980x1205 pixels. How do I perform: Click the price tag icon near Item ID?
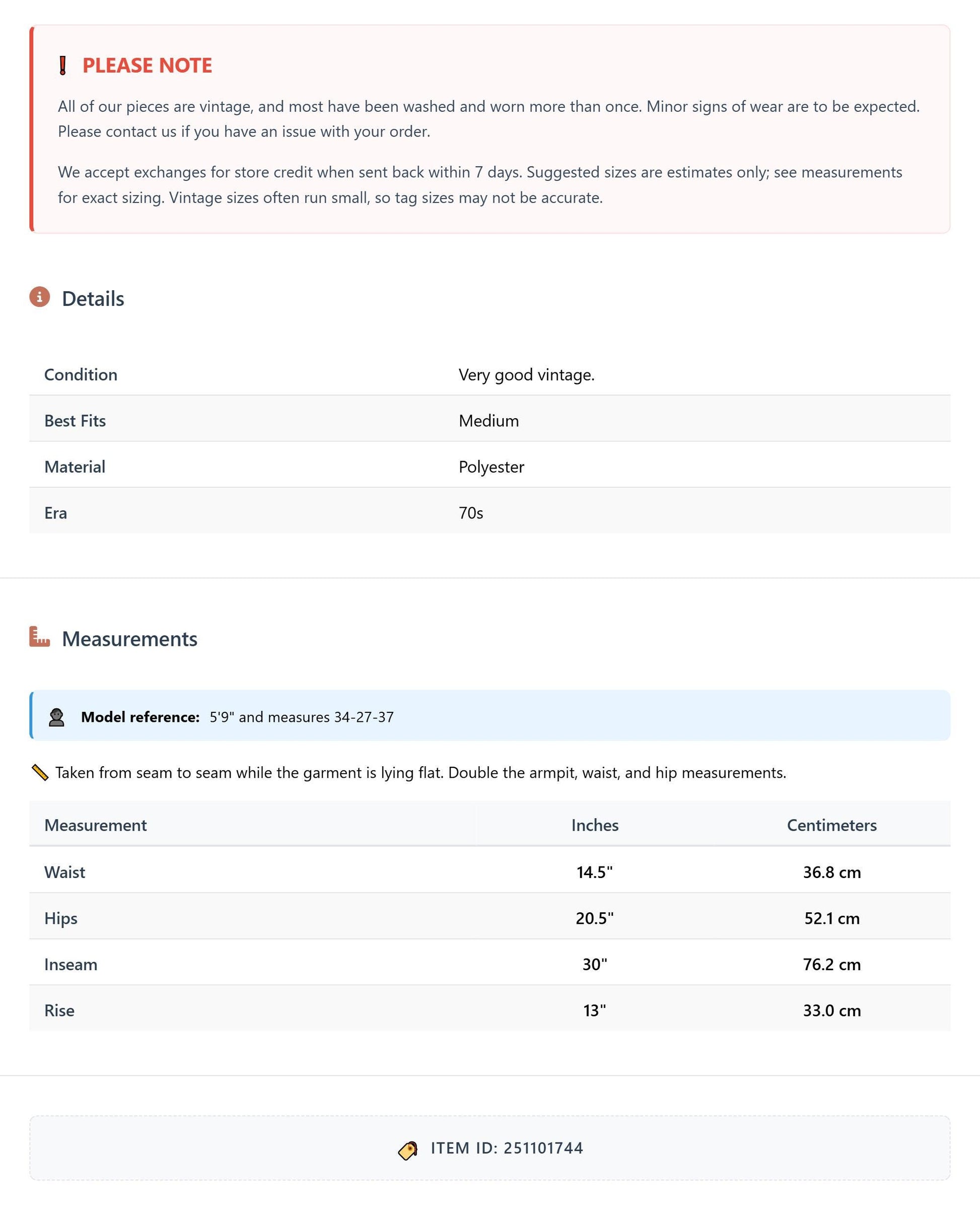pos(407,1149)
